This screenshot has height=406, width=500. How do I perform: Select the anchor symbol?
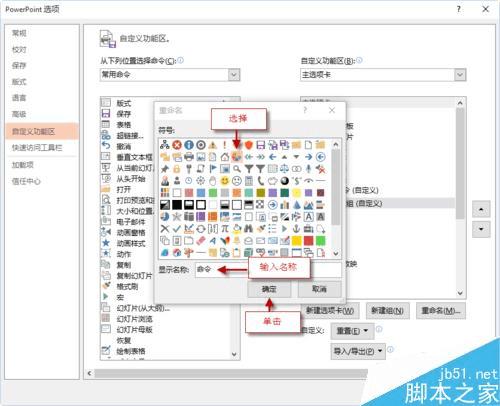pyautogui.click(x=296, y=229)
